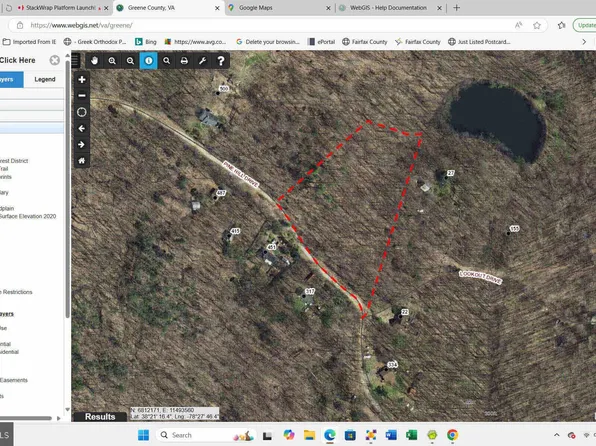This screenshot has width=596, height=446.
Task: Select the Pan hand tool
Action: pos(94,60)
